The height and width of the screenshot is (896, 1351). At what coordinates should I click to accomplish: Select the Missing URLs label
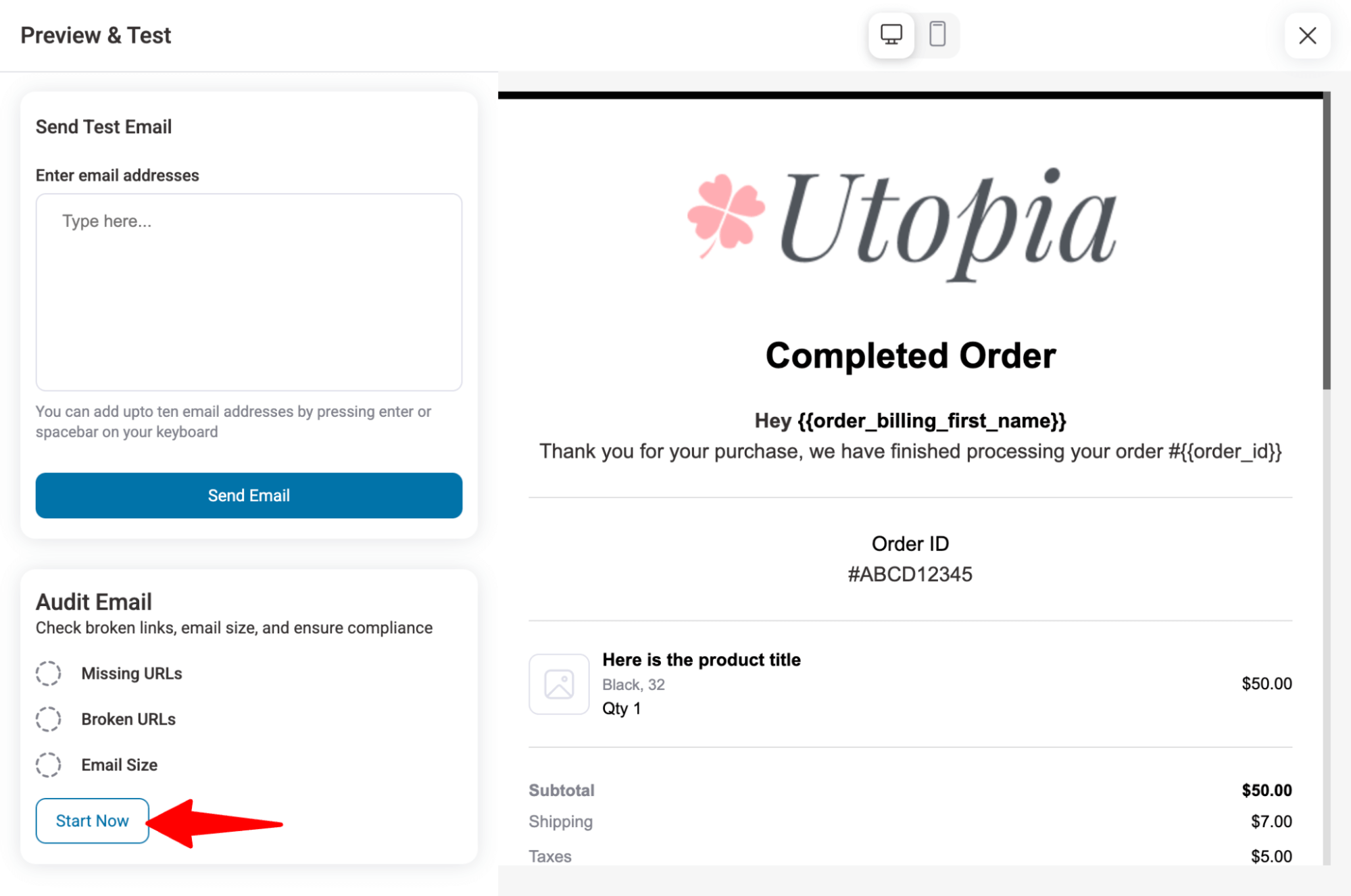[x=132, y=673]
